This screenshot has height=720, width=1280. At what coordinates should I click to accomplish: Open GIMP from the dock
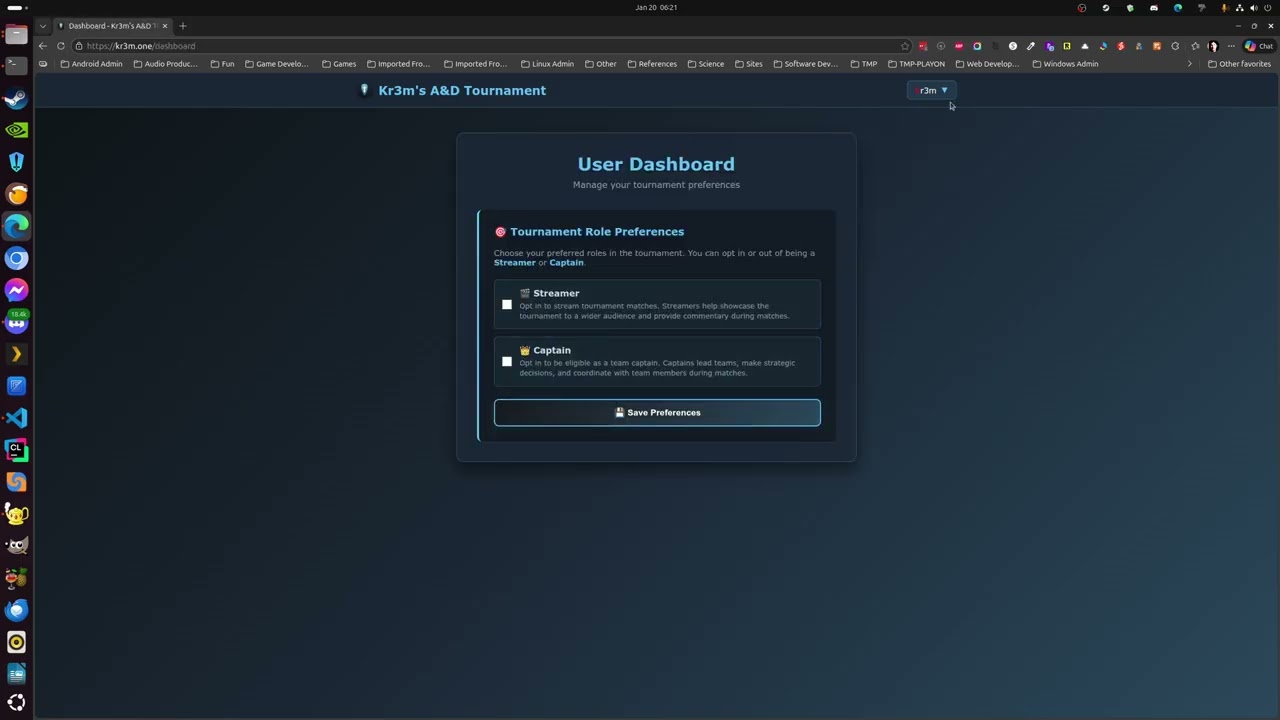pyautogui.click(x=16, y=546)
